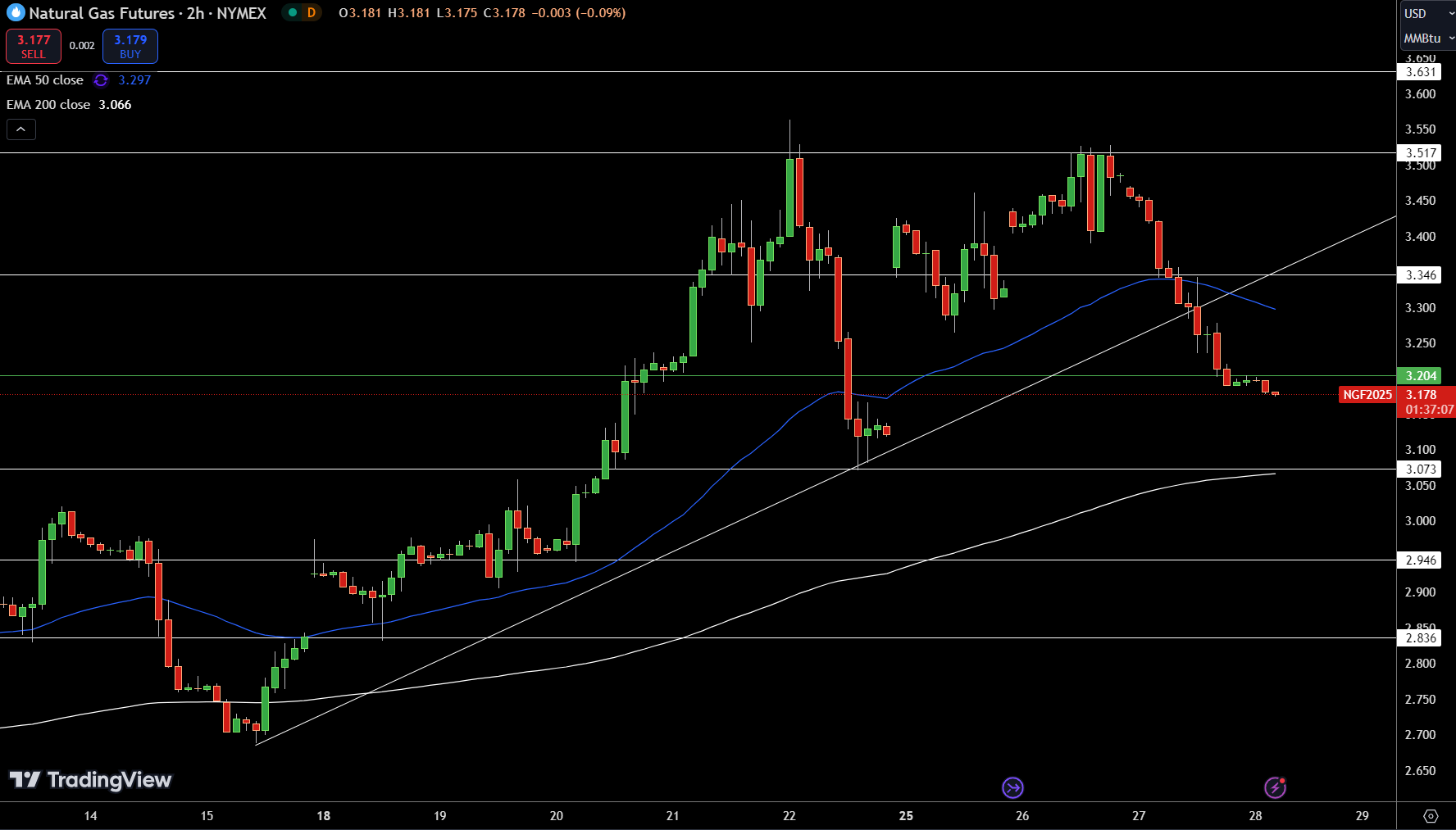
Task: Click the 0.002 spread value
Action: (82, 46)
